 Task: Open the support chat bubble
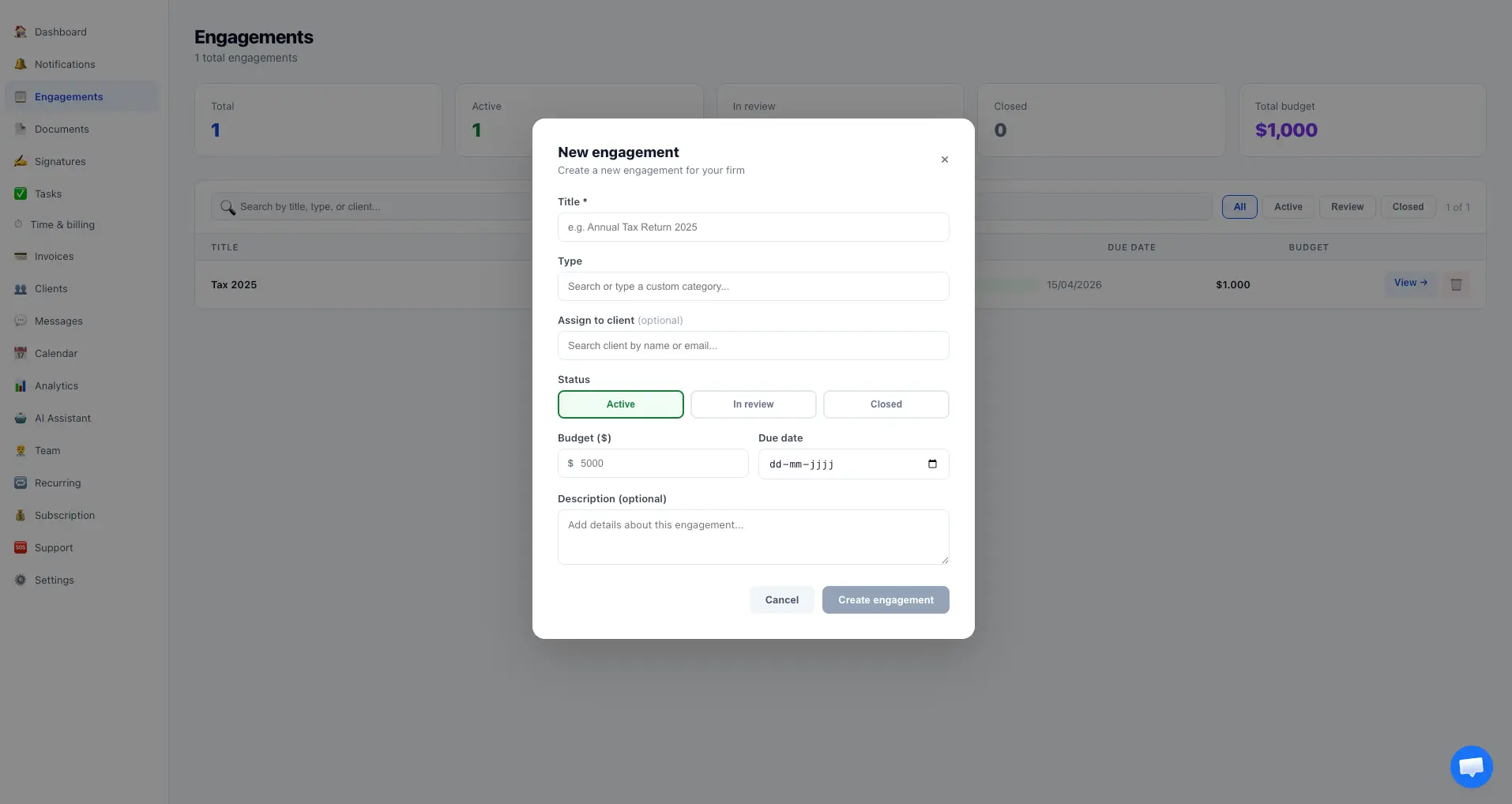tap(1470, 766)
